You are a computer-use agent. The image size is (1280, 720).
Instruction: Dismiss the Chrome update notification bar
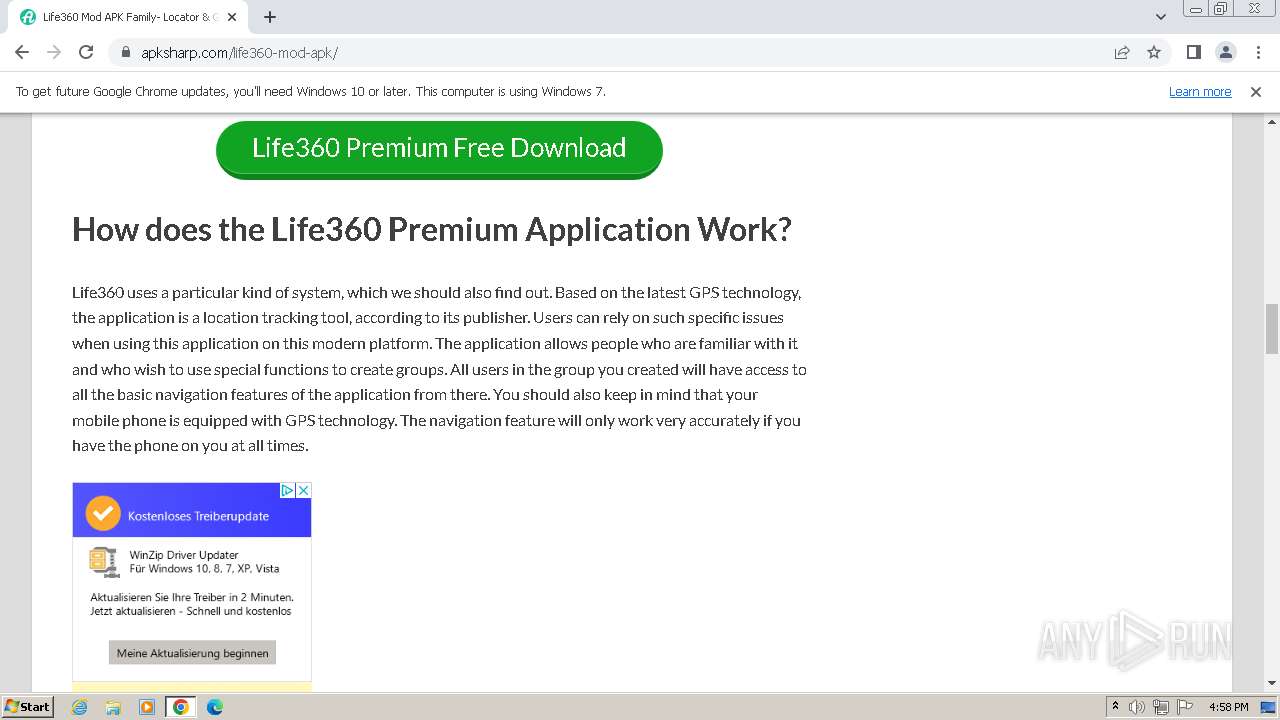[x=1256, y=91]
